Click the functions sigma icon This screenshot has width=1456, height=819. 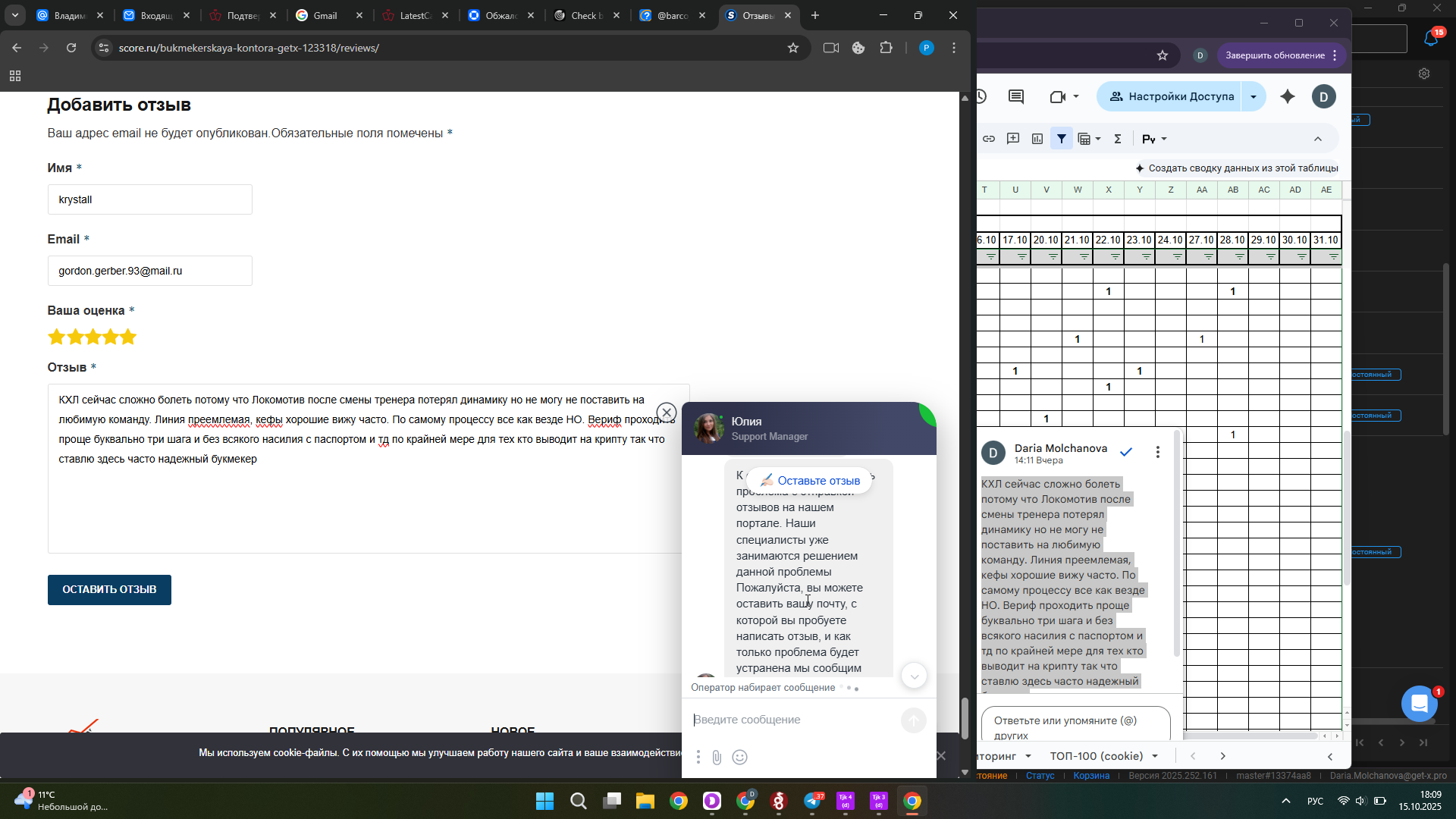click(1117, 139)
